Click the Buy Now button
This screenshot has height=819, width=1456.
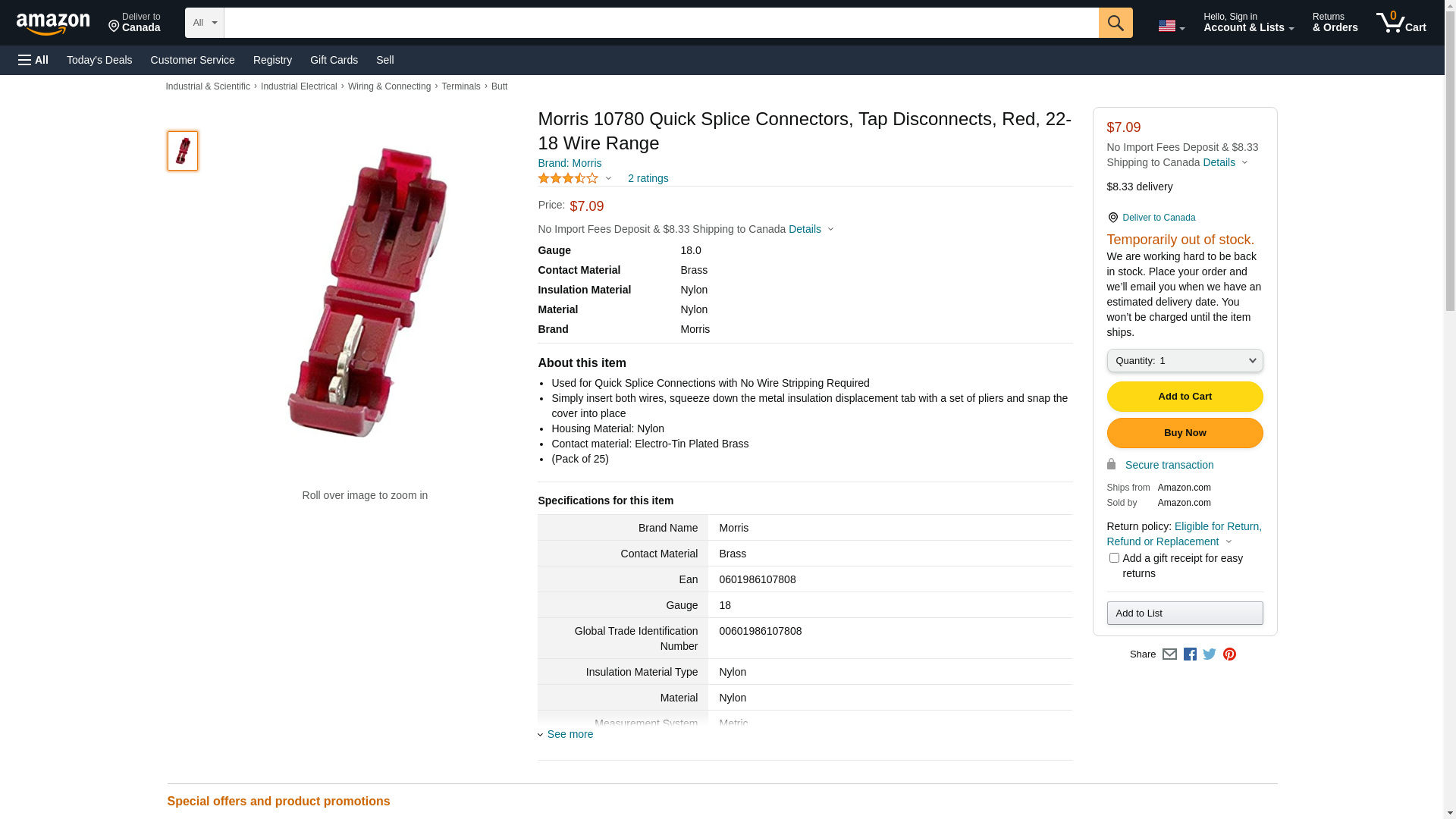point(1185,433)
